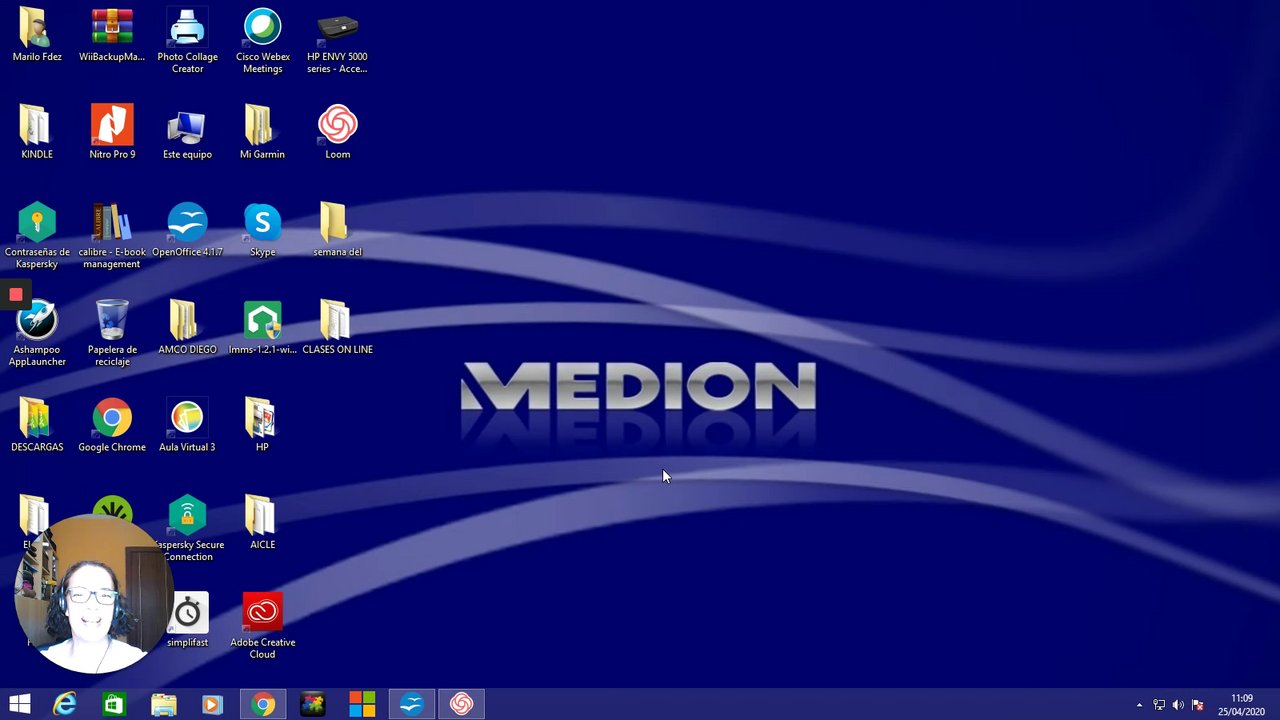1280x720 pixels.
Task: Launch Google Chrome desktop shortcut
Action: pyautogui.click(x=112, y=425)
